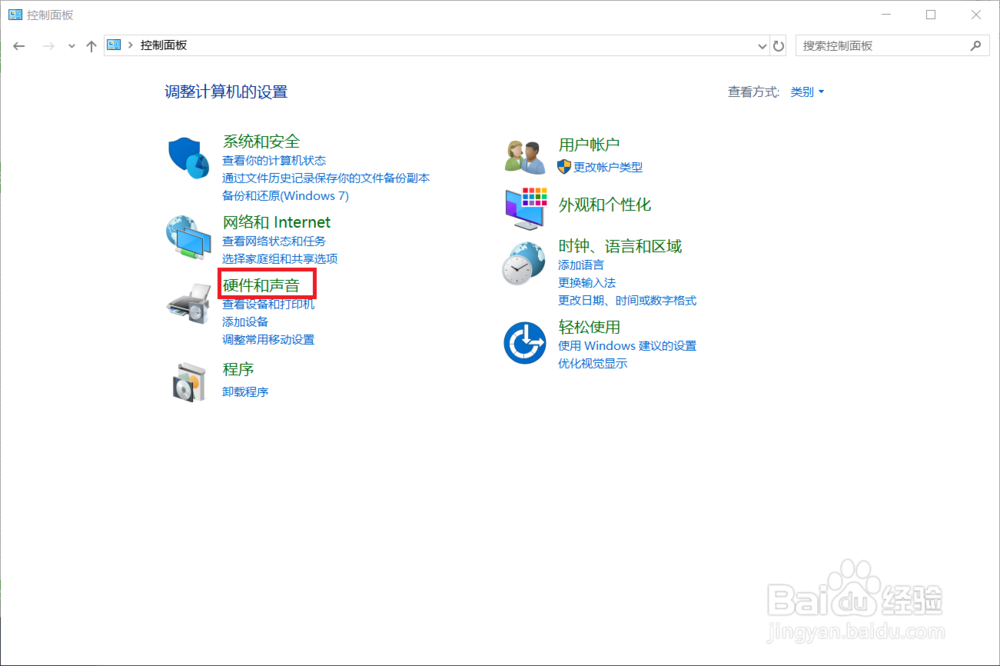Open the Network and Internet globe icon
The image size is (1000, 666).
point(189,237)
